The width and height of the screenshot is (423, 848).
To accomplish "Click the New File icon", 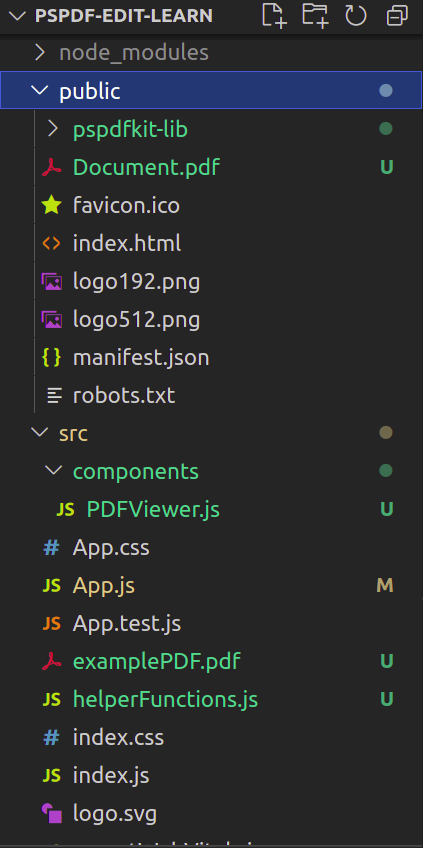I will click(274, 15).
